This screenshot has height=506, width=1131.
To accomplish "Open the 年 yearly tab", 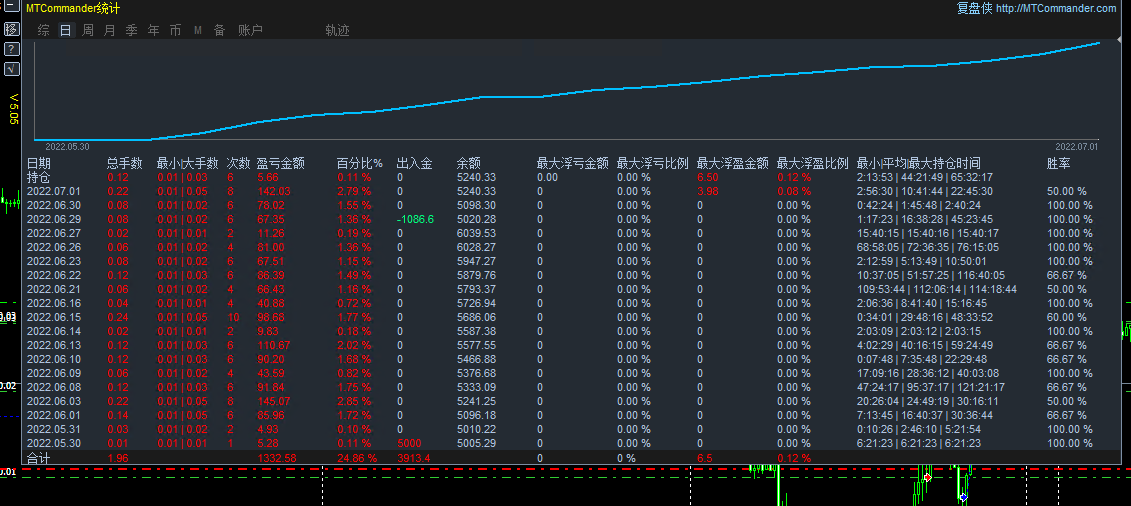I will (154, 30).
